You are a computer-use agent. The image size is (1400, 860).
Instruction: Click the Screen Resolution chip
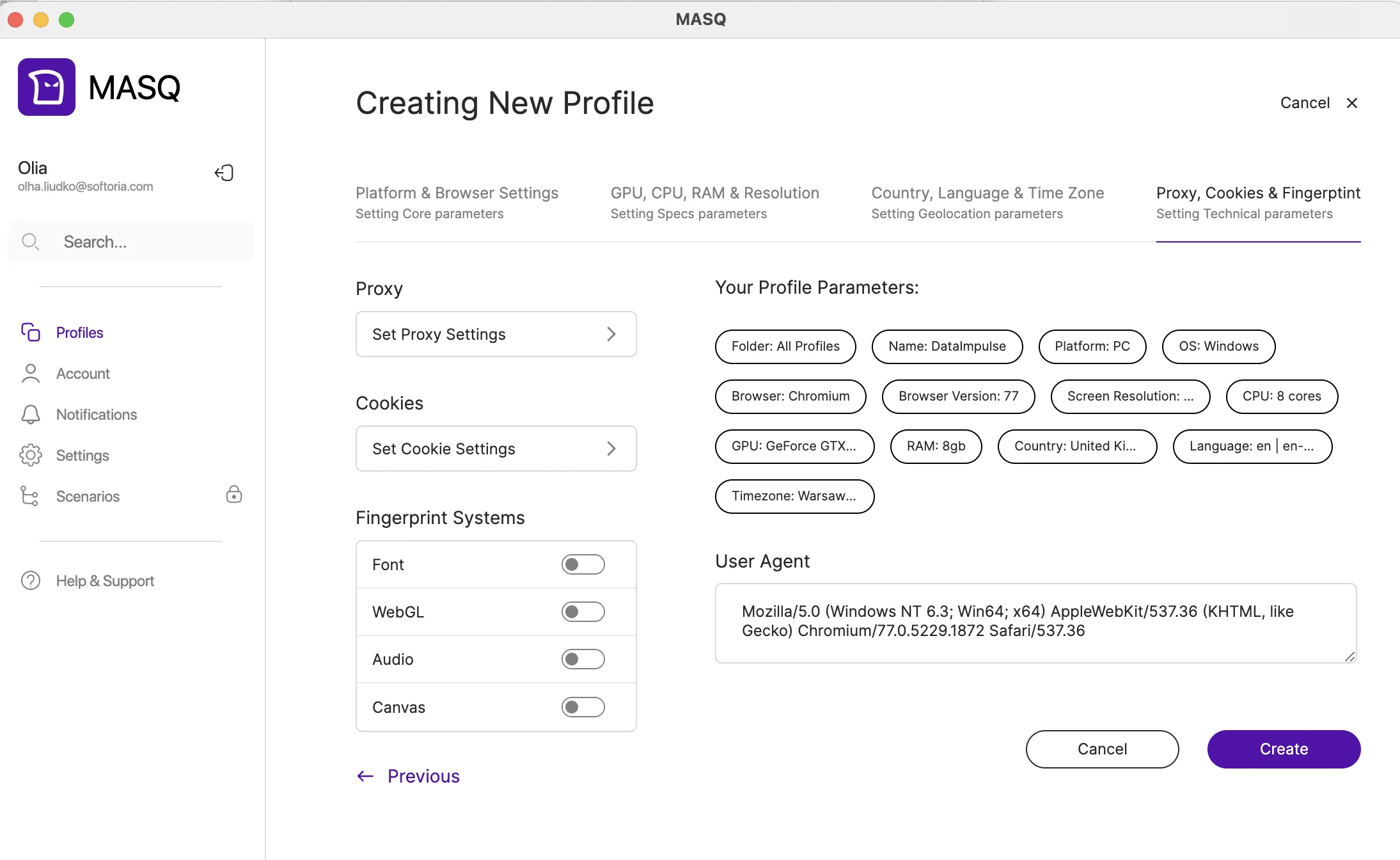pos(1130,396)
